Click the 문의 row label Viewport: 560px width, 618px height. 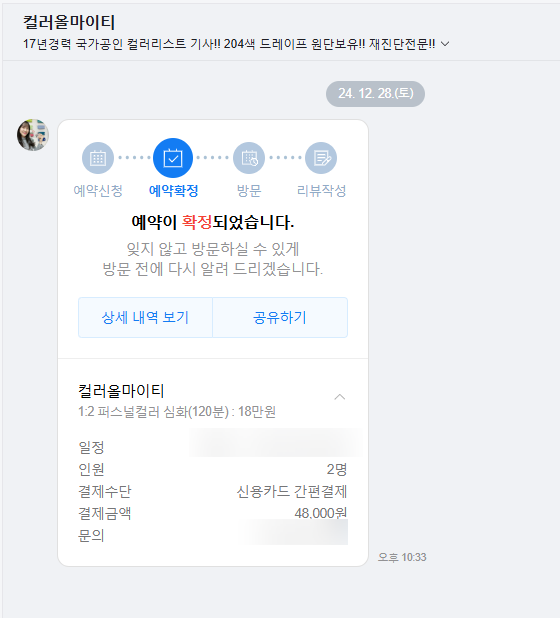91,536
